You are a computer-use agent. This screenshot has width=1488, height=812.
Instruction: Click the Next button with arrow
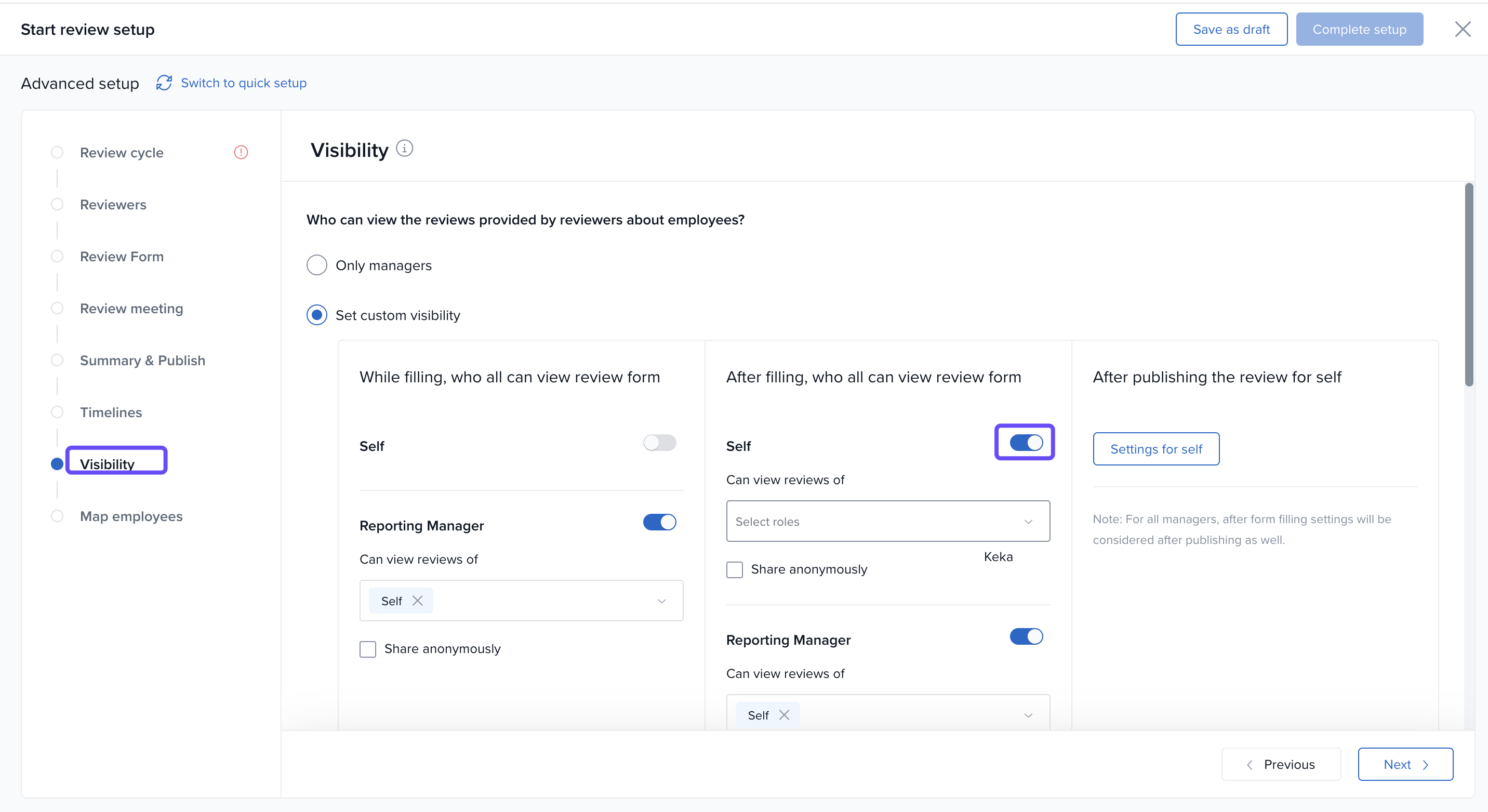(x=1405, y=764)
